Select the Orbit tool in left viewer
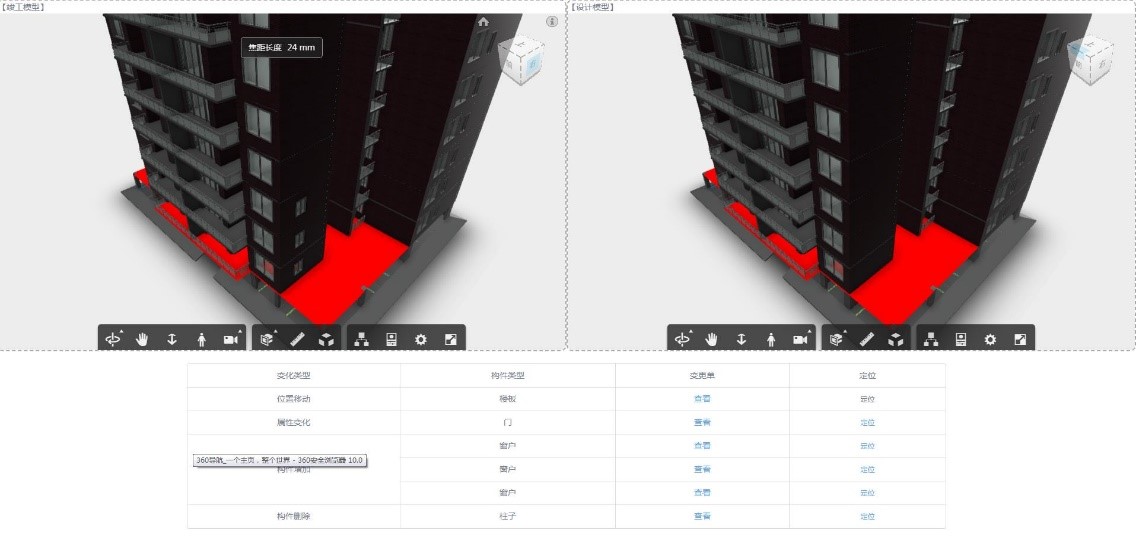This screenshot has height=536, width=1136. [x=112, y=339]
